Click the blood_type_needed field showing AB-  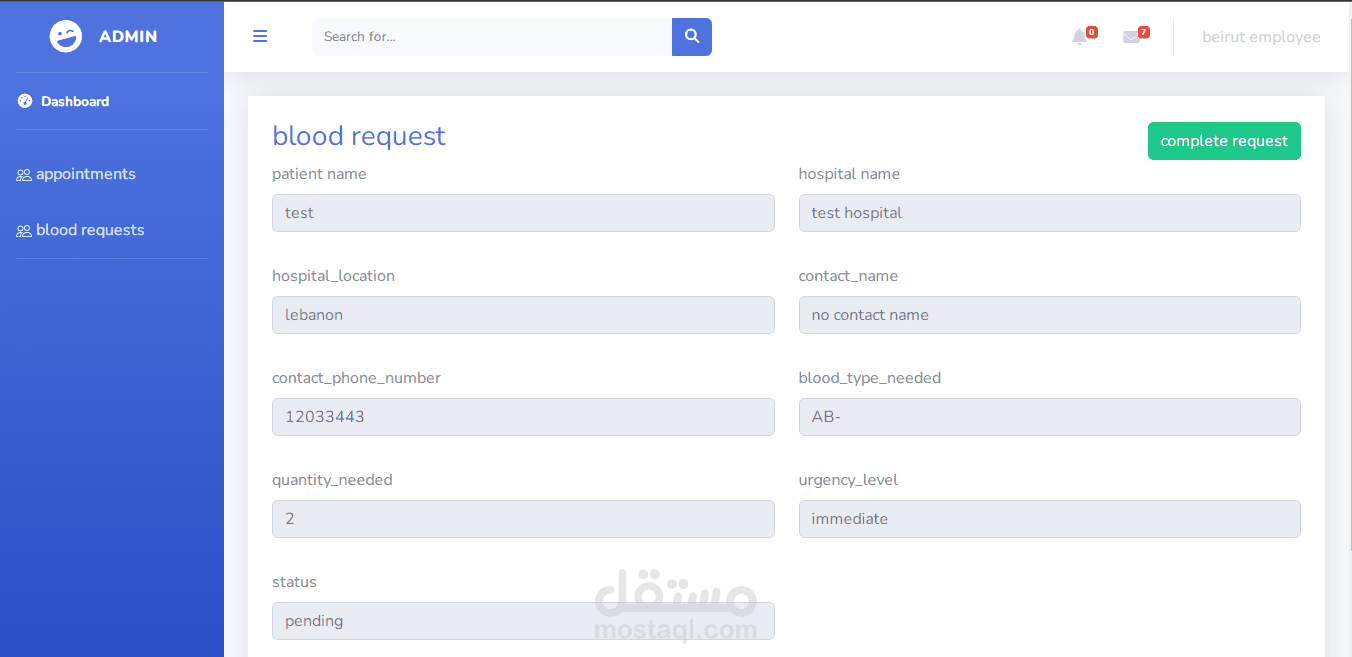click(1049, 417)
